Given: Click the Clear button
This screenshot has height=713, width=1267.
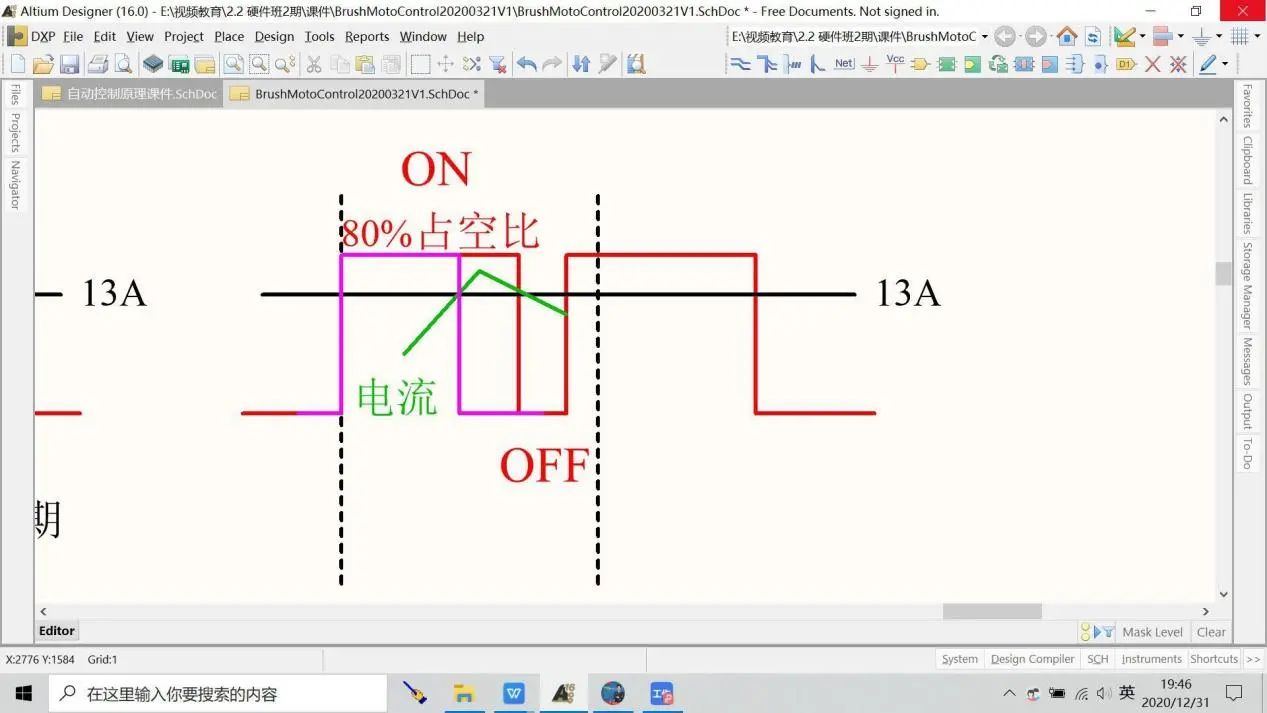Looking at the screenshot, I should (x=1211, y=632).
